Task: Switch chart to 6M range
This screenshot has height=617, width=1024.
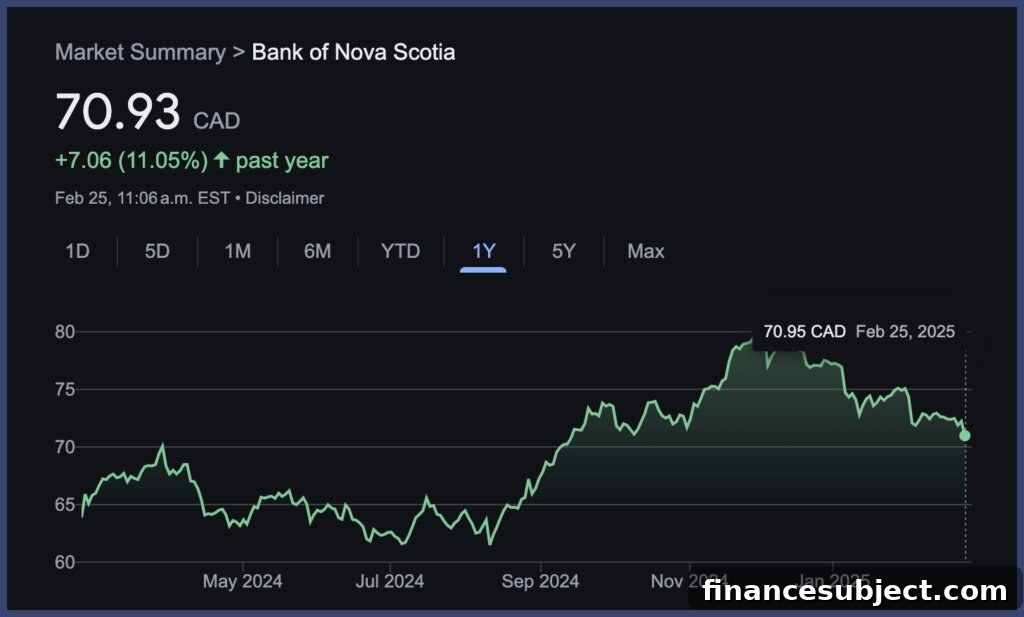Action: tap(317, 251)
